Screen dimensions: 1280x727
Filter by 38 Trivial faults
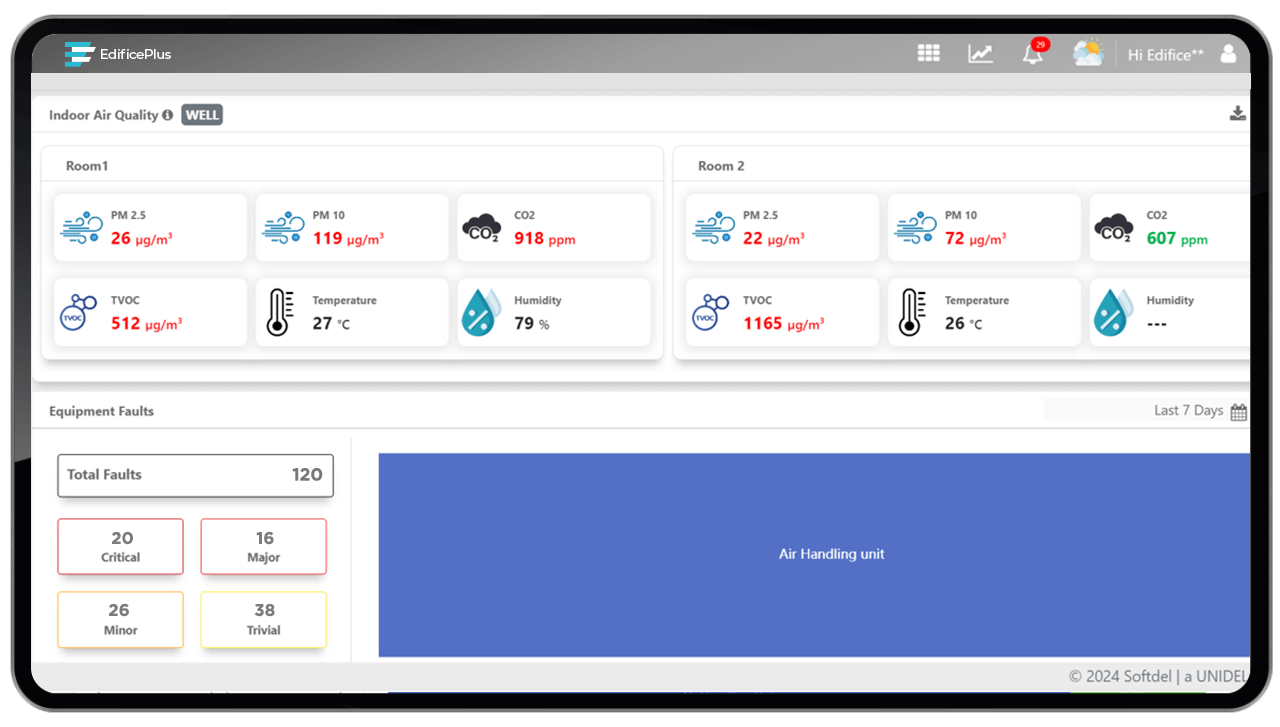264,619
